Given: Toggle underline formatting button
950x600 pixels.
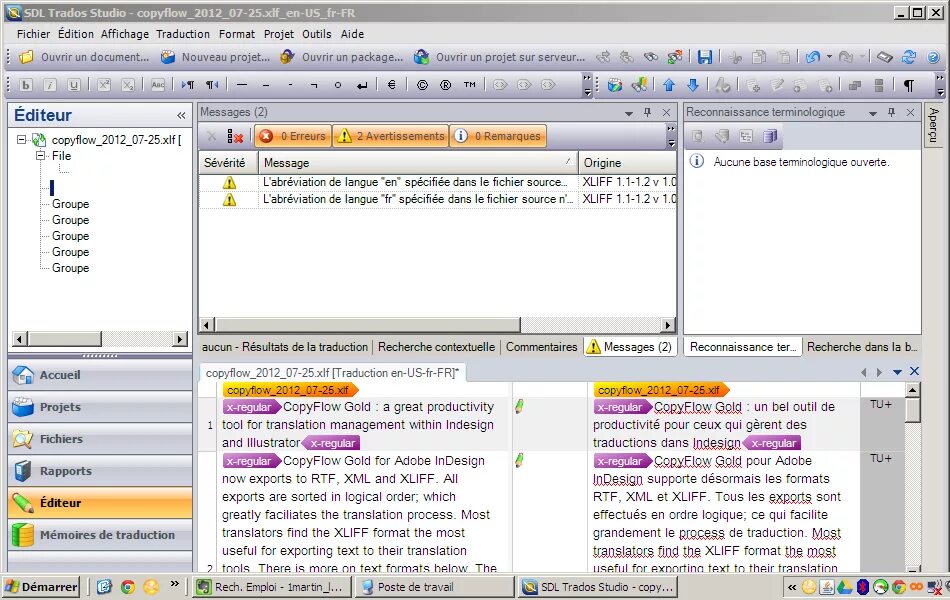Looking at the screenshot, I should 73,85.
